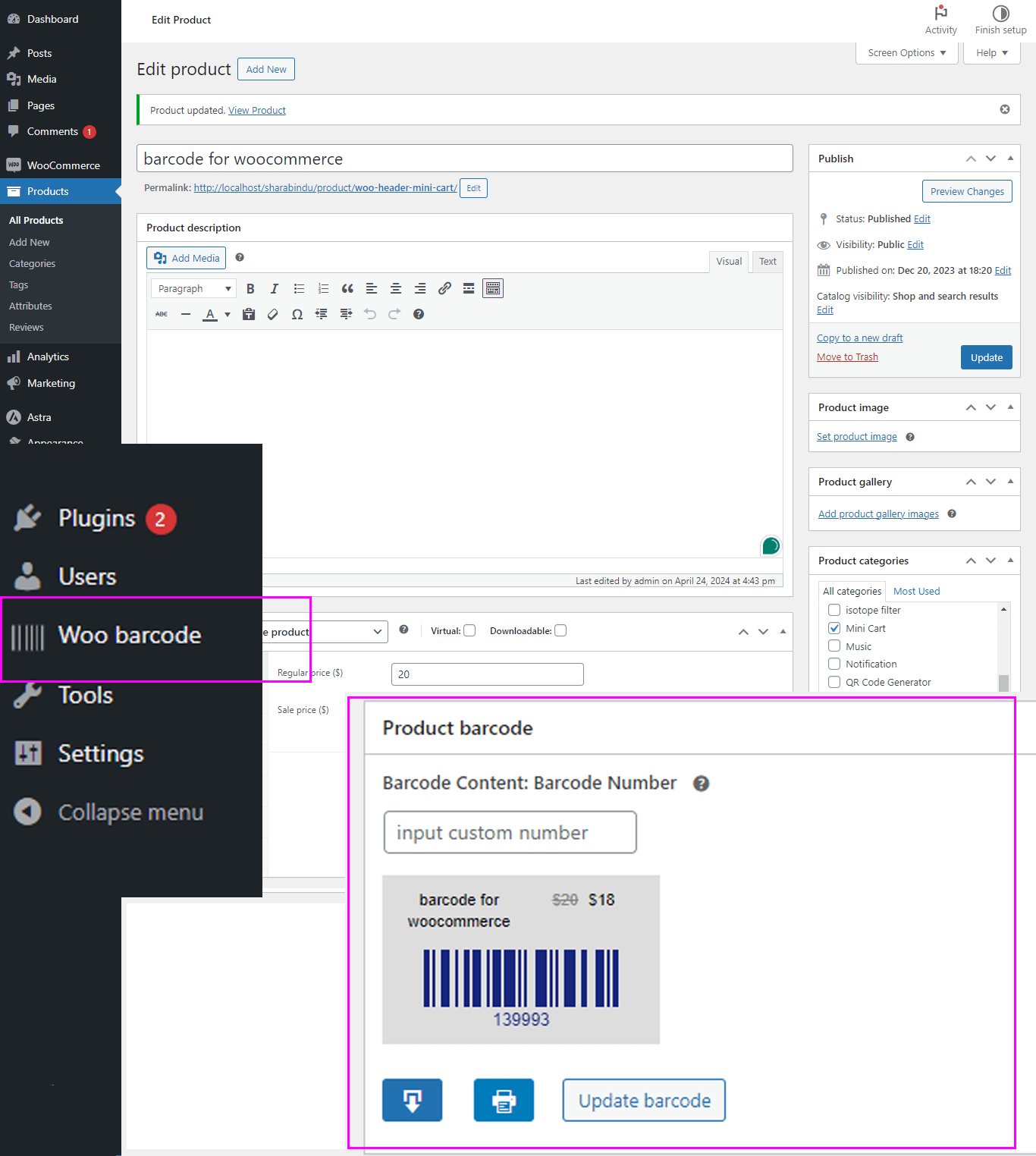
Task: Click the input custom number field
Action: [x=510, y=832]
